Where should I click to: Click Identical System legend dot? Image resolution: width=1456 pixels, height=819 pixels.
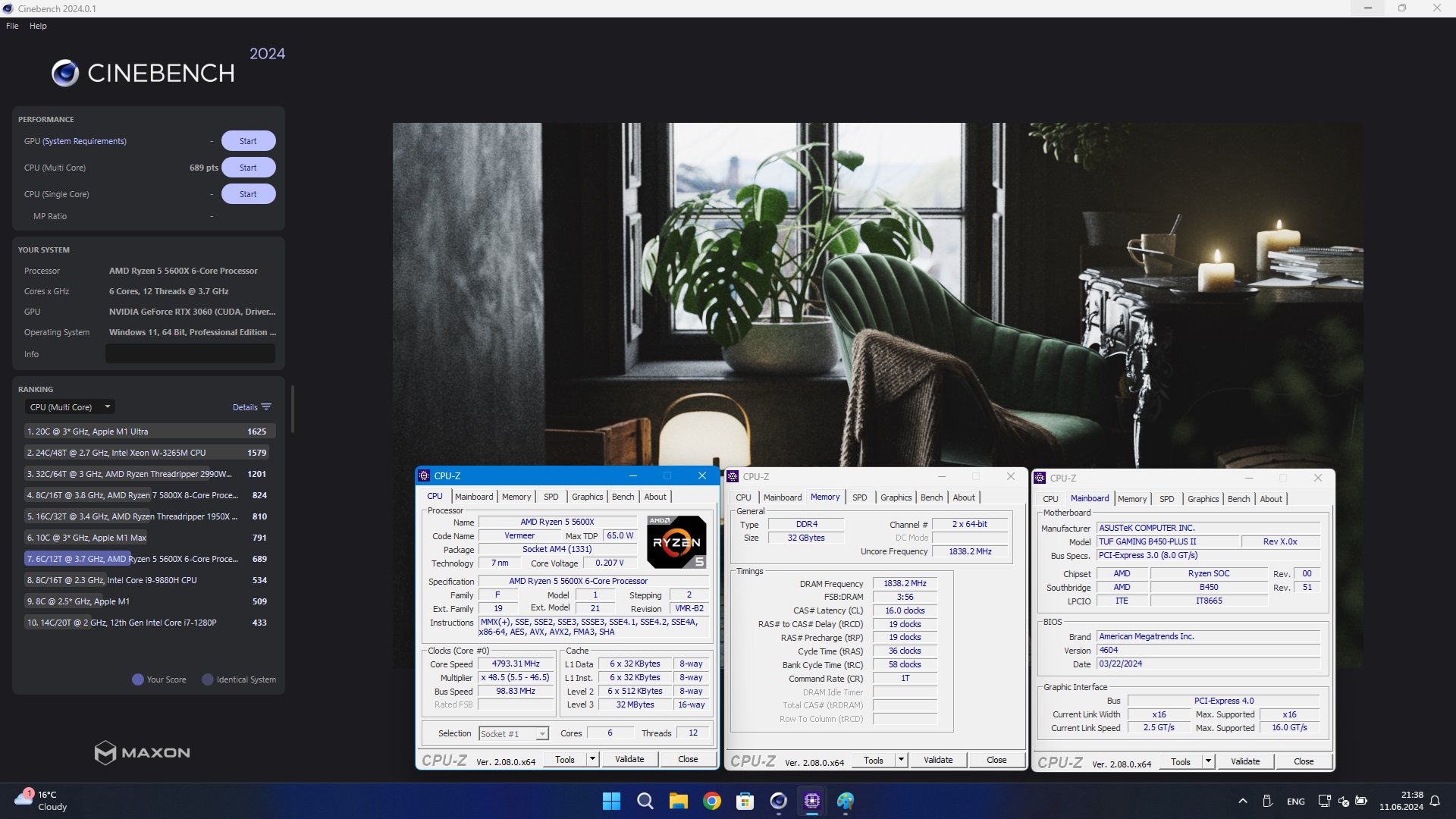tap(208, 679)
